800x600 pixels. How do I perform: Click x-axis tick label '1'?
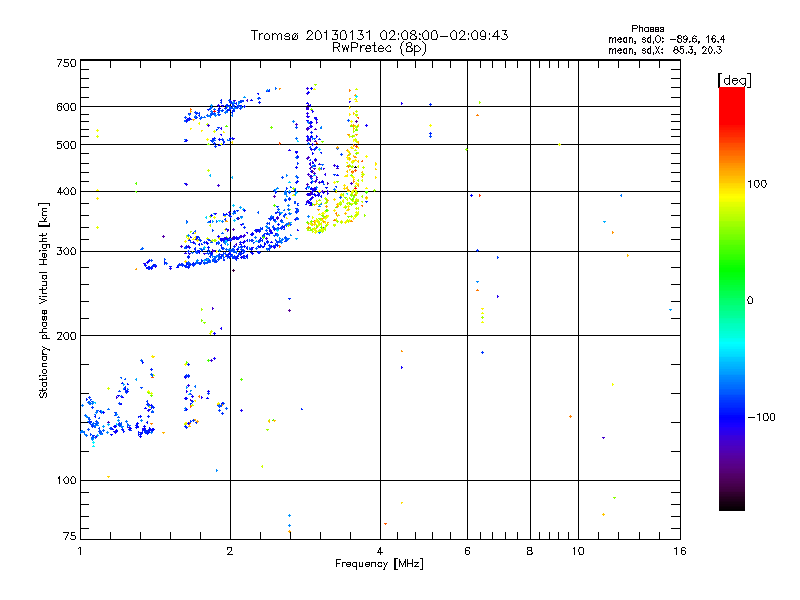pyautogui.click(x=80, y=551)
